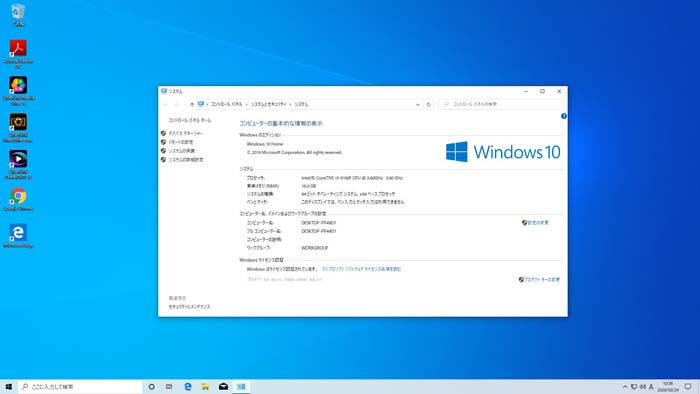The width and height of the screenshot is (700, 394).
Task: Launch Edge from the taskbar
Action: [x=188, y=386]
